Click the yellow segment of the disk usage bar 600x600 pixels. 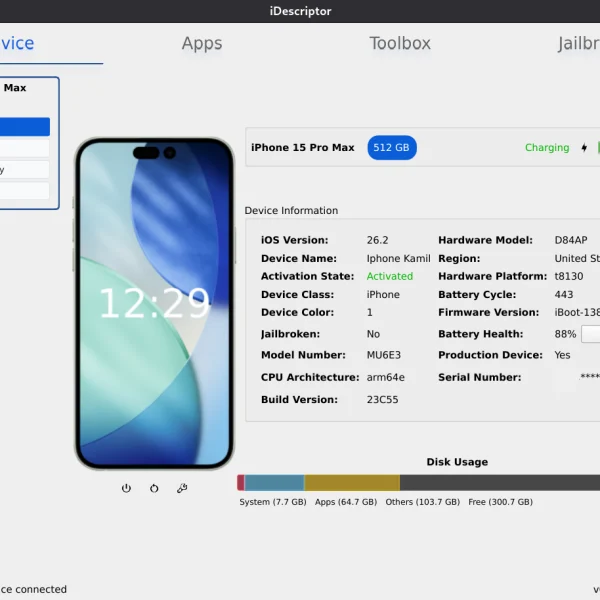click(352, 483)
